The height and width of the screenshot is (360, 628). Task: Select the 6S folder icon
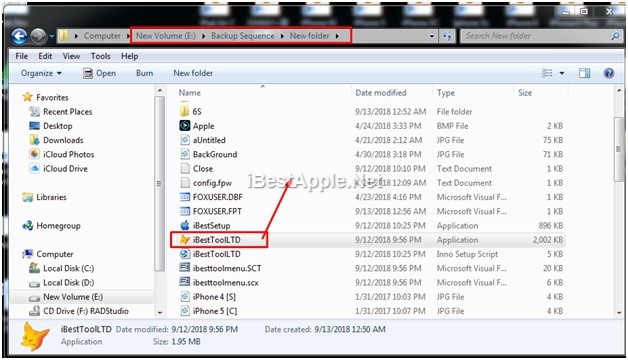click(184, 111)
